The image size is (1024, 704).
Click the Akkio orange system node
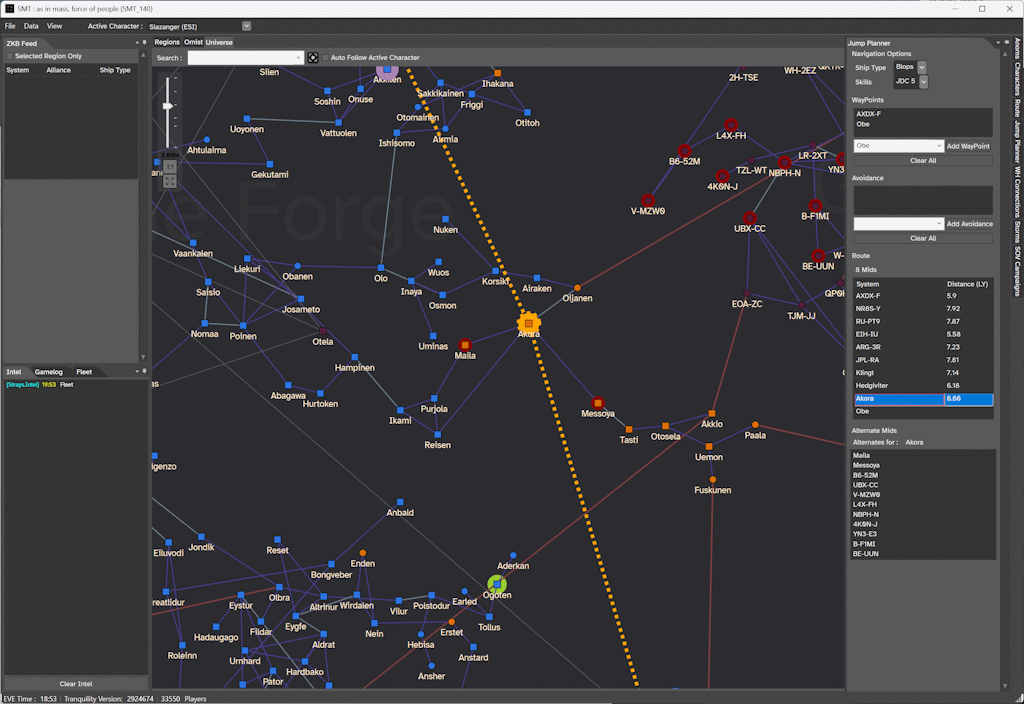tap(712, 413)
